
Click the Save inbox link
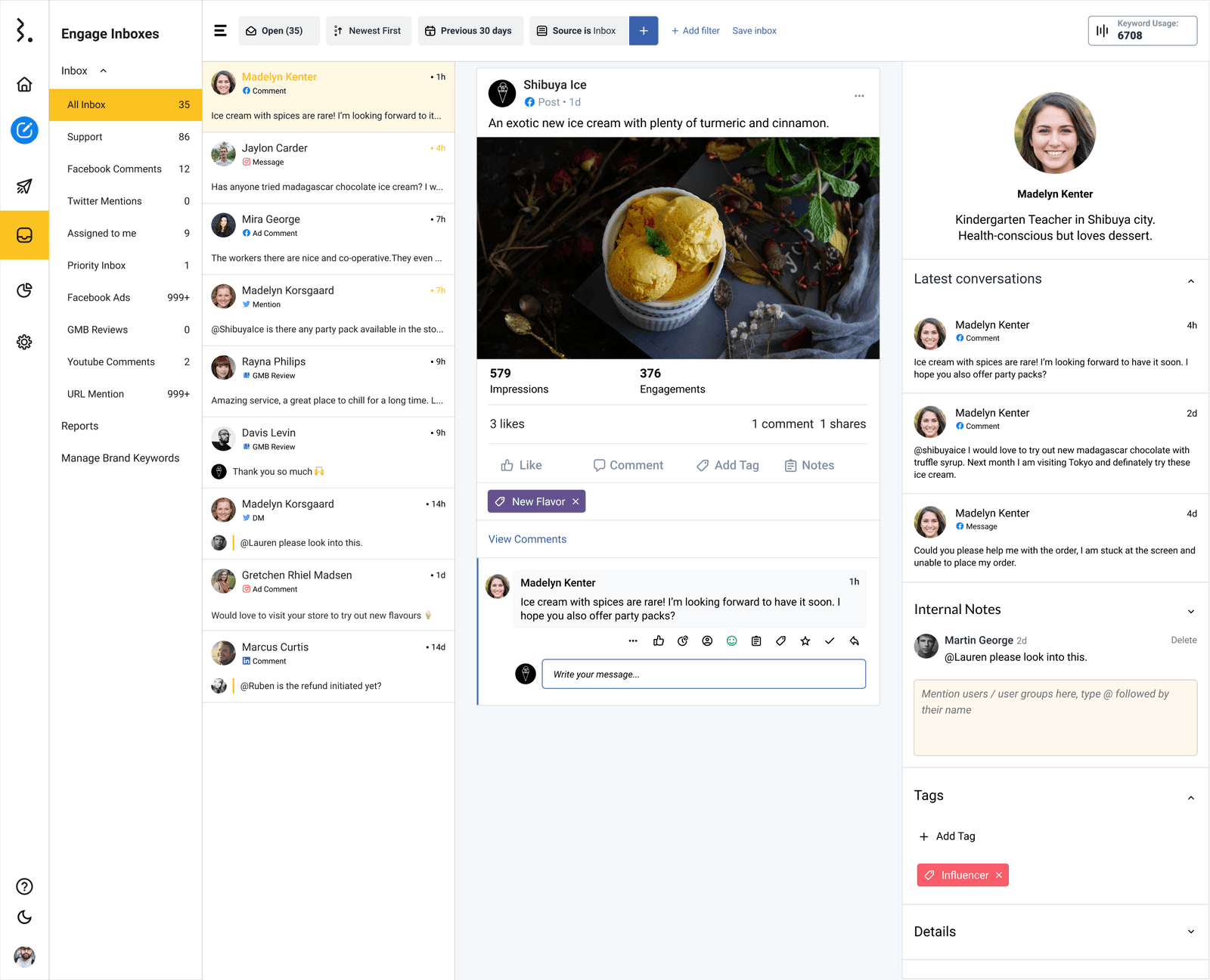754,31
